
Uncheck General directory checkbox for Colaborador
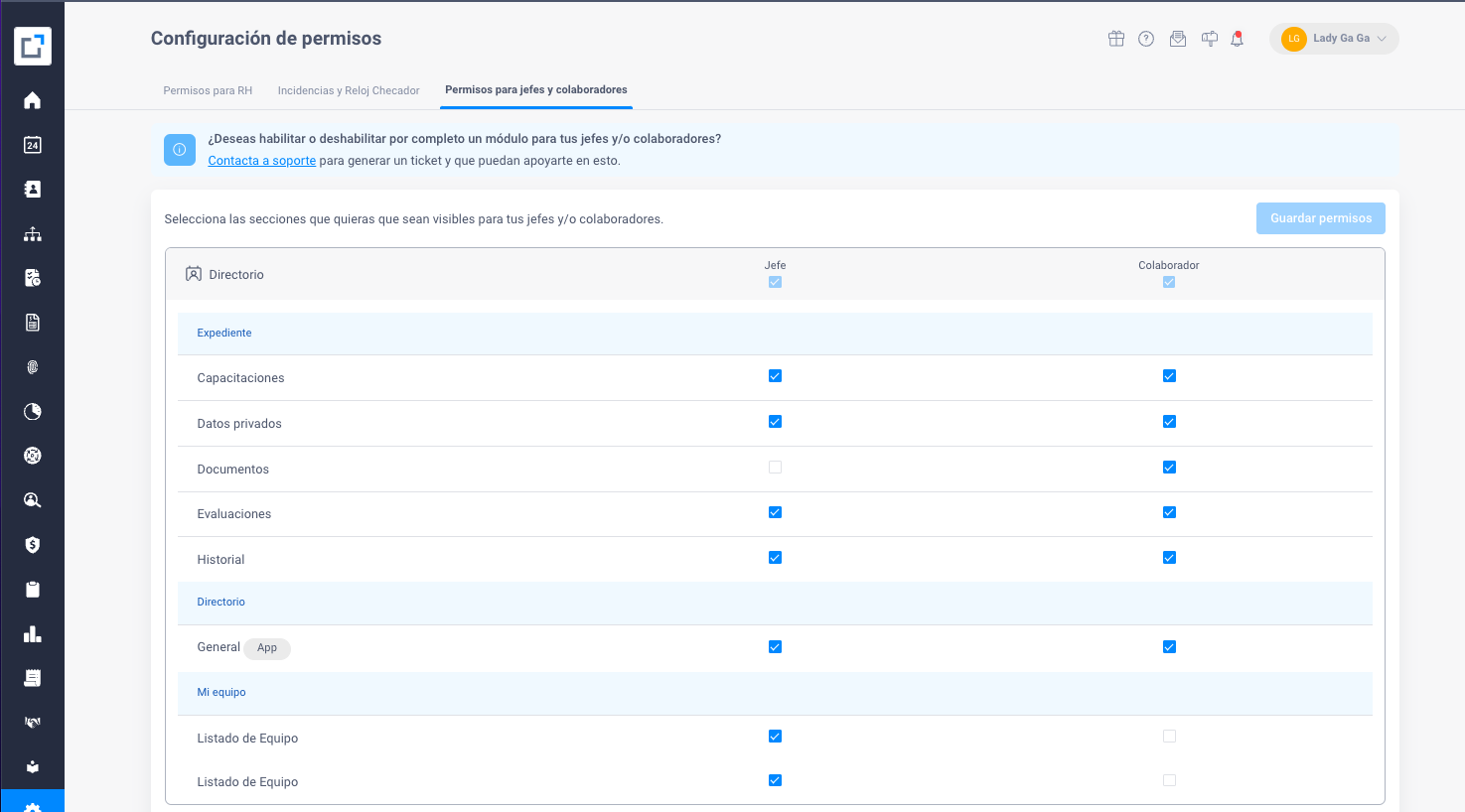coord(1169,647)
